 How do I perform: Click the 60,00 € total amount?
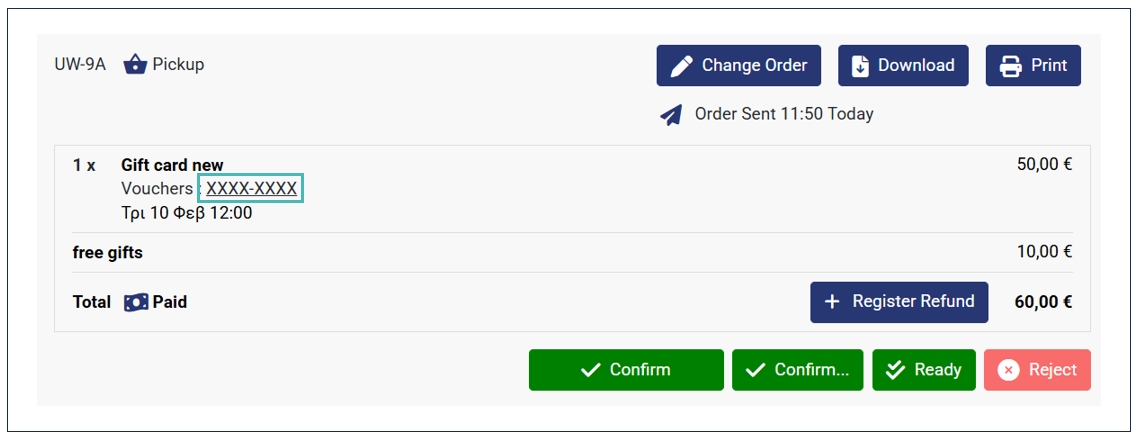click(1043, 302)
